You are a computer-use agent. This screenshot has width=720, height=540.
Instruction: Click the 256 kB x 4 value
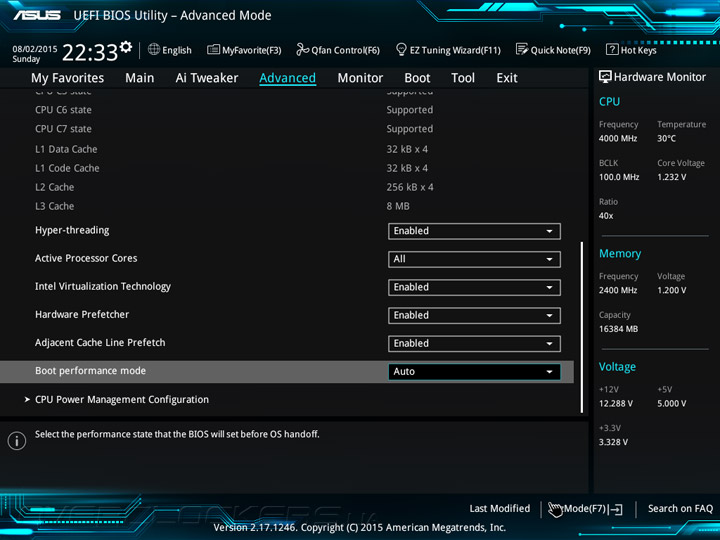coord(410,187)
